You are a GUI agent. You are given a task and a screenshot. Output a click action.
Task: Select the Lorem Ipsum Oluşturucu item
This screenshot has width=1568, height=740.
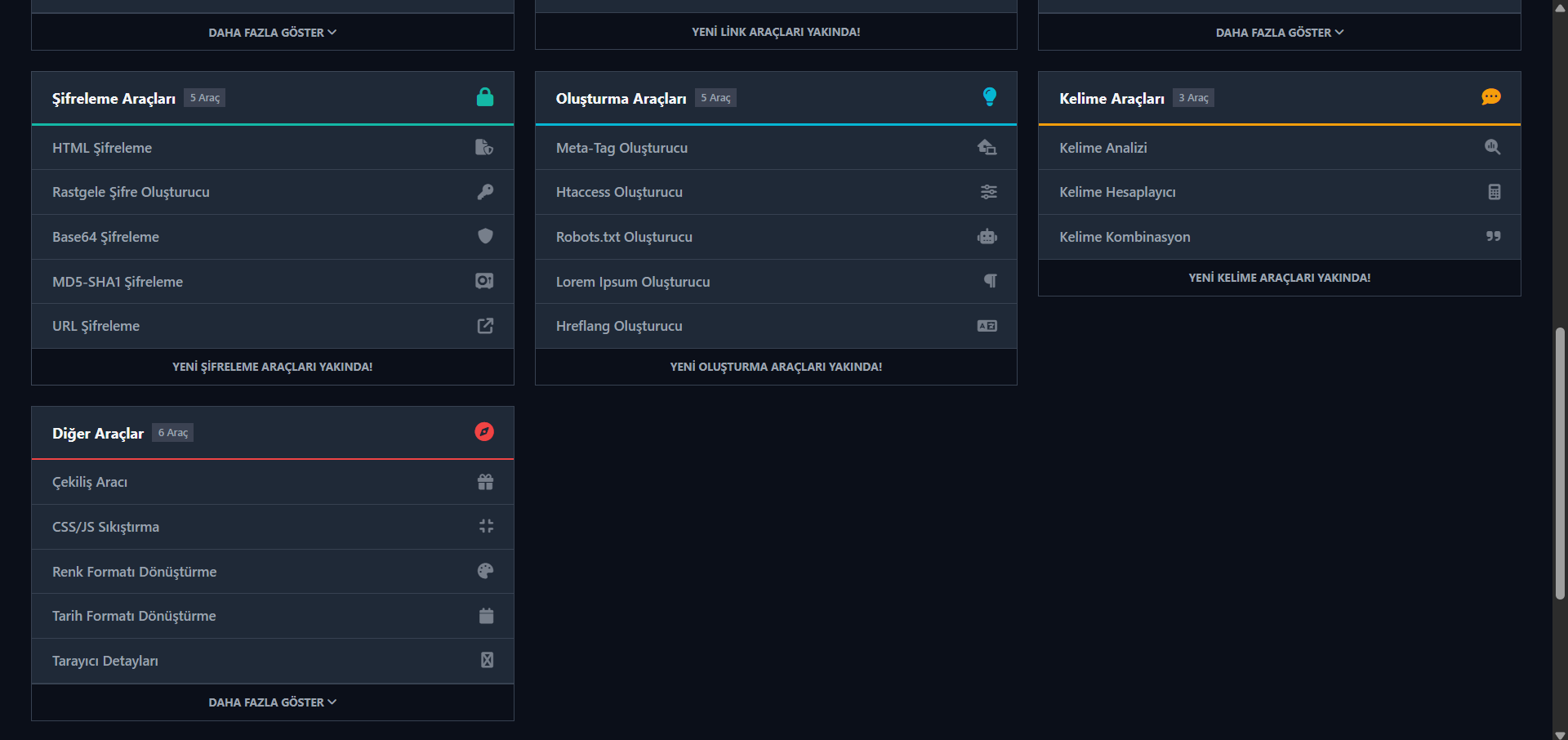776,282
